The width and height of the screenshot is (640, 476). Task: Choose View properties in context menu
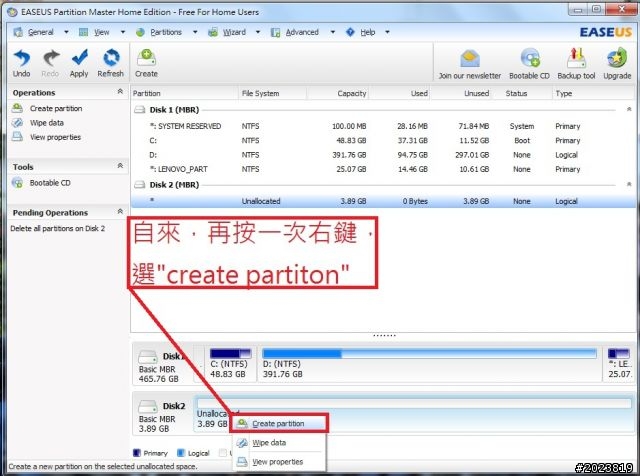click(x=279, y=462)
